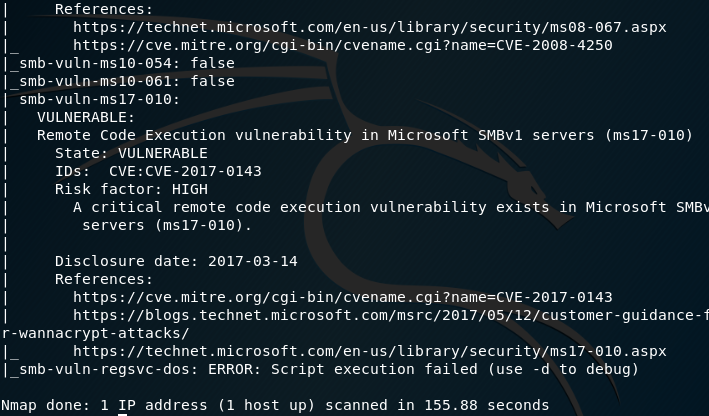The height and width of the screenshot is (416, 709).
Task: Click the VULNERABLE: heading under ms17-010
Action: pos(86,117)
